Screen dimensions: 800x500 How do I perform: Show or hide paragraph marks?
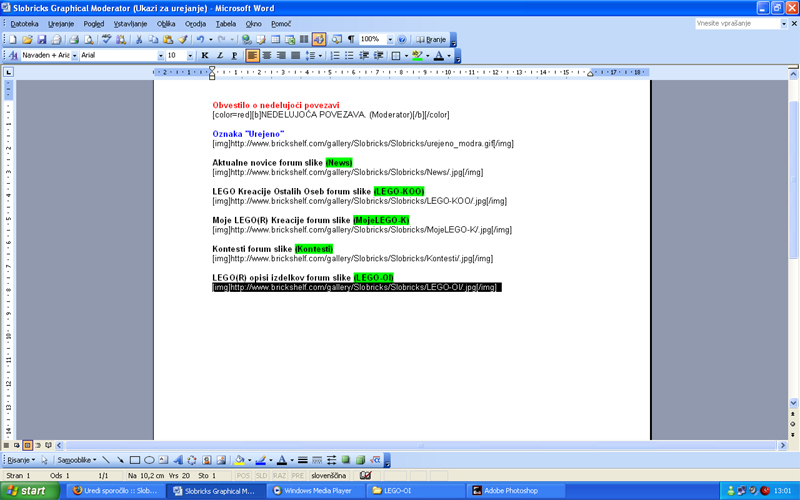tap(351, 39)
